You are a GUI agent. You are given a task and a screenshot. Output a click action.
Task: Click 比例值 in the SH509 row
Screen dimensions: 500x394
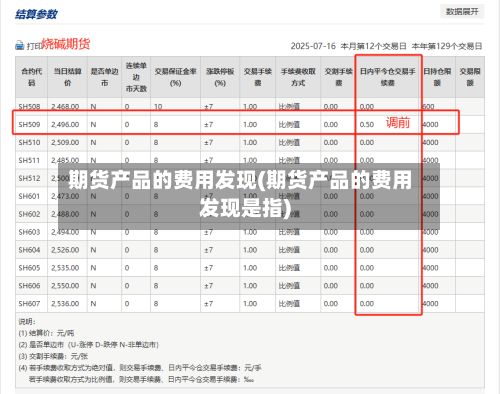(289, 125)
